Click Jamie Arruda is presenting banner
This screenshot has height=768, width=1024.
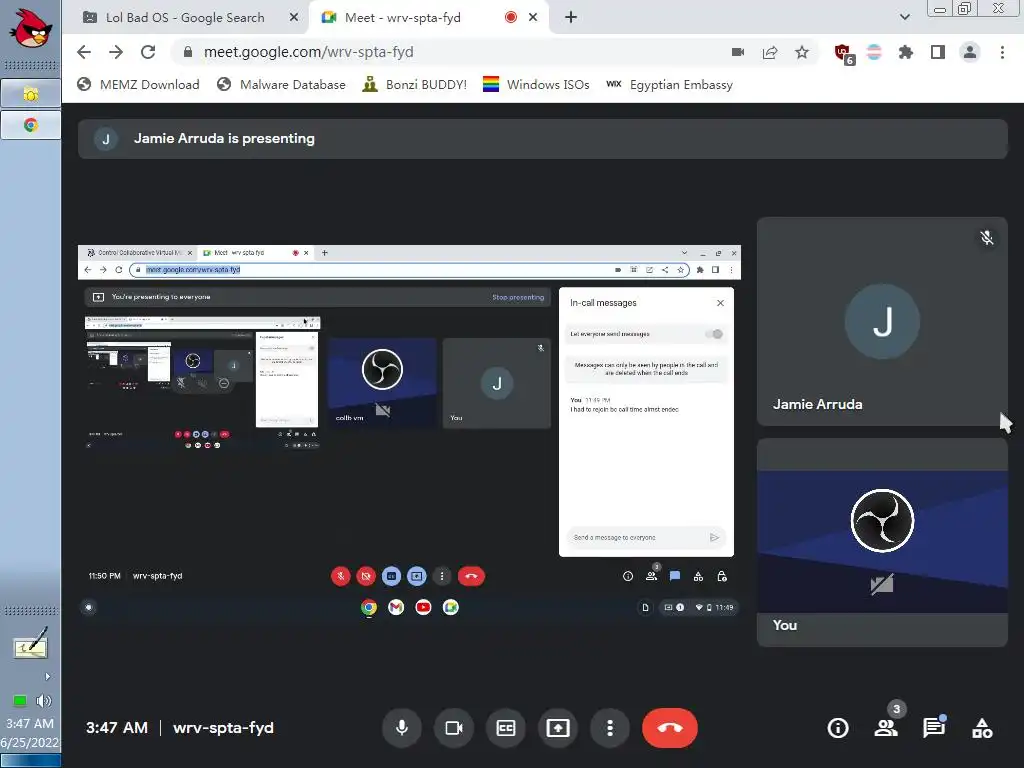[x=542, y=138]
